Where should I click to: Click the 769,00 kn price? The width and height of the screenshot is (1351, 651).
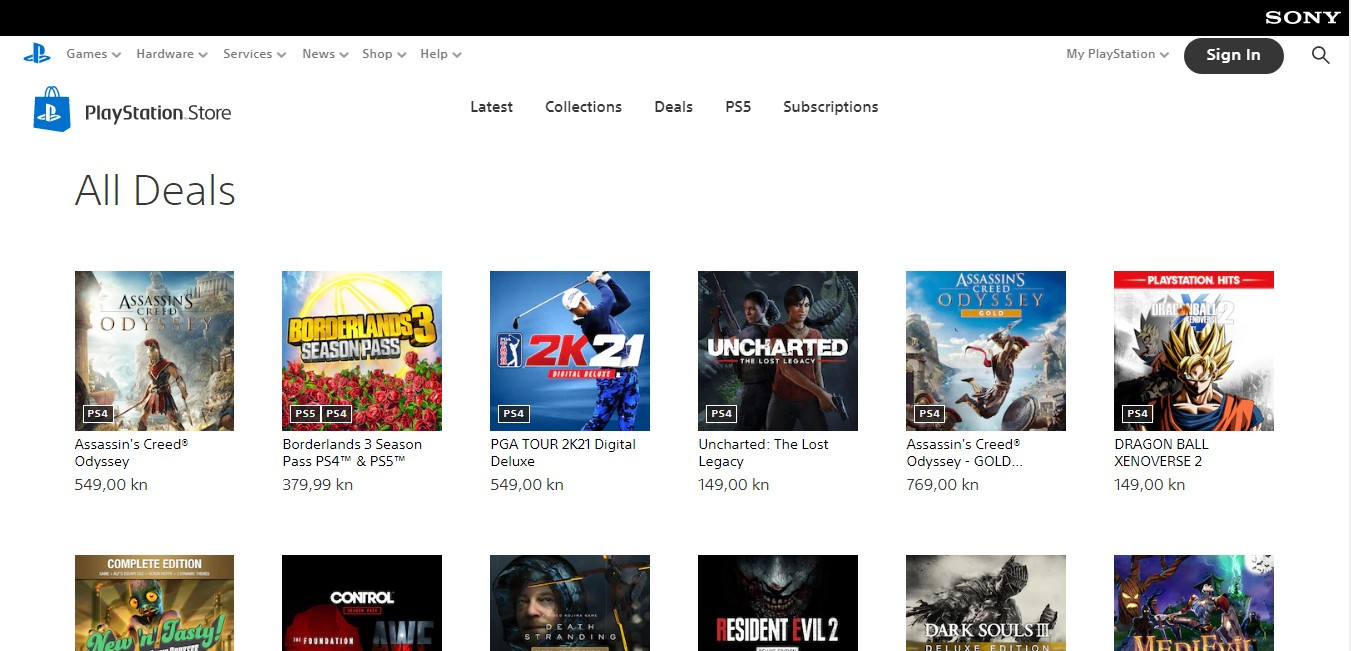tap(942, 485)
